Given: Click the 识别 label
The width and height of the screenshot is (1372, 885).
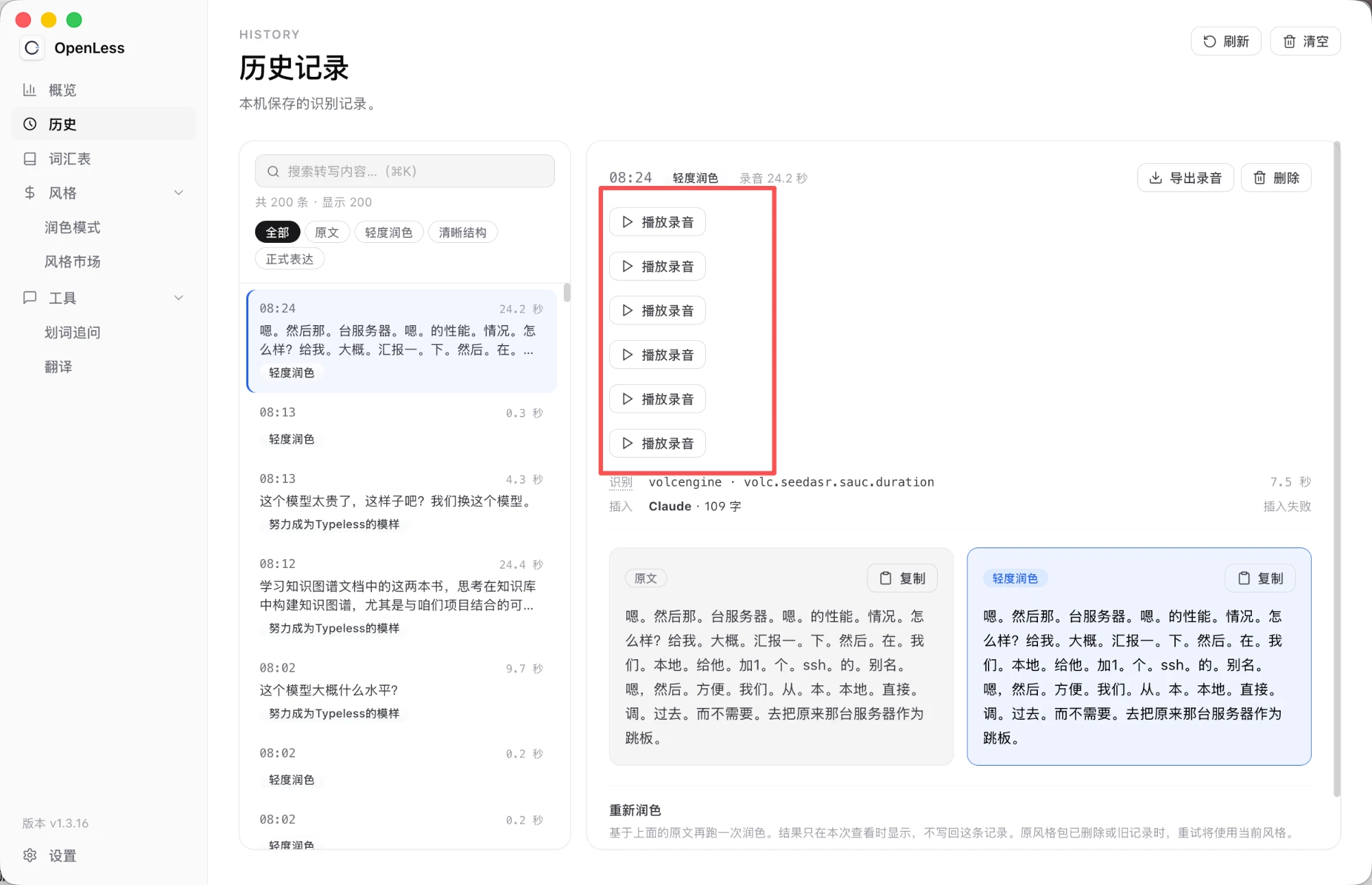Looking at the screenshot, I should pos(621,482).
